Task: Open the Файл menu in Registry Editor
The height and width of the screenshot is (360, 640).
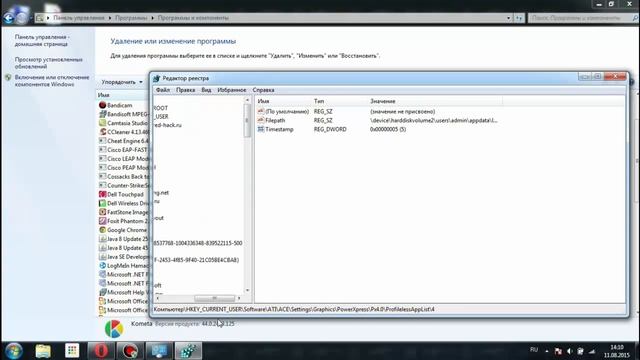Action: click(163, 90)
